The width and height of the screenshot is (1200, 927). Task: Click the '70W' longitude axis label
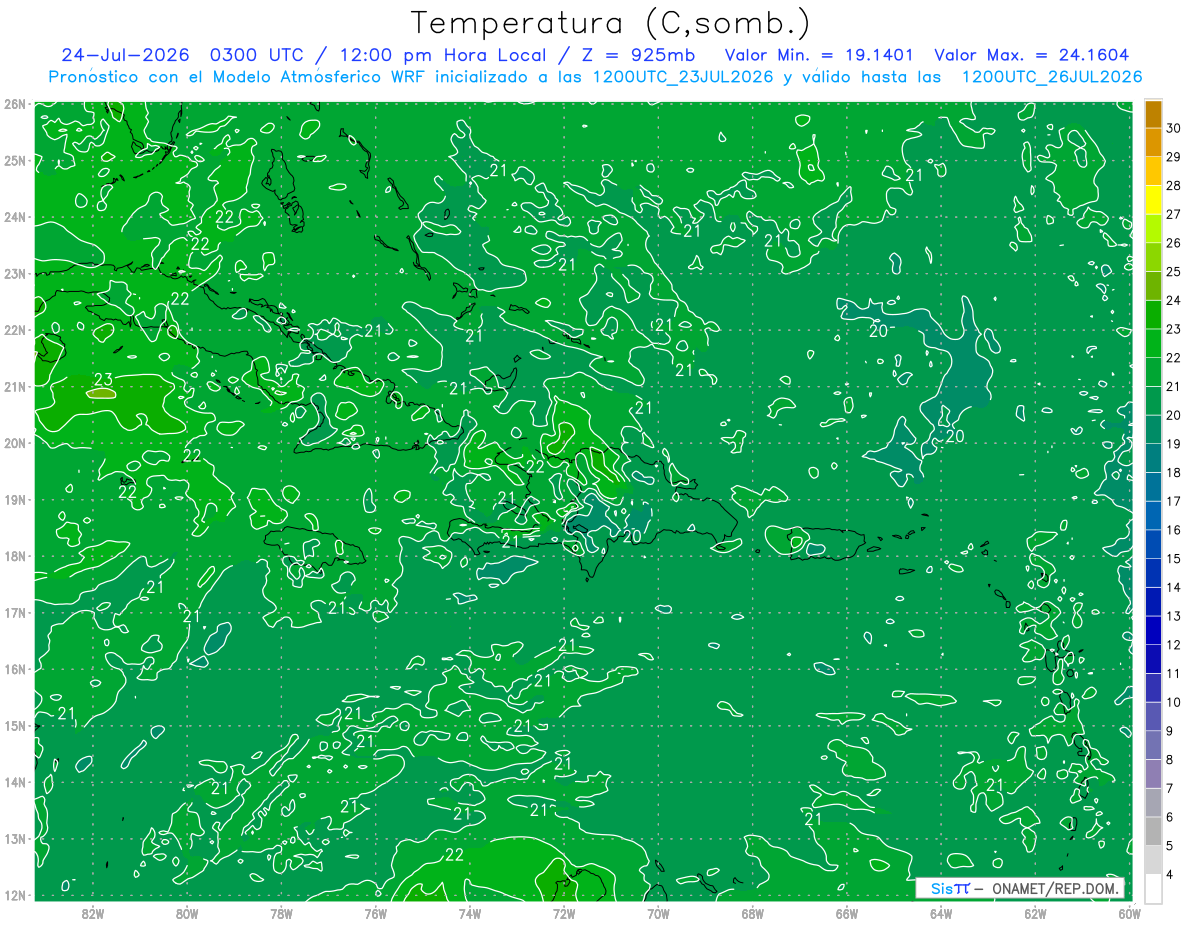658,913
